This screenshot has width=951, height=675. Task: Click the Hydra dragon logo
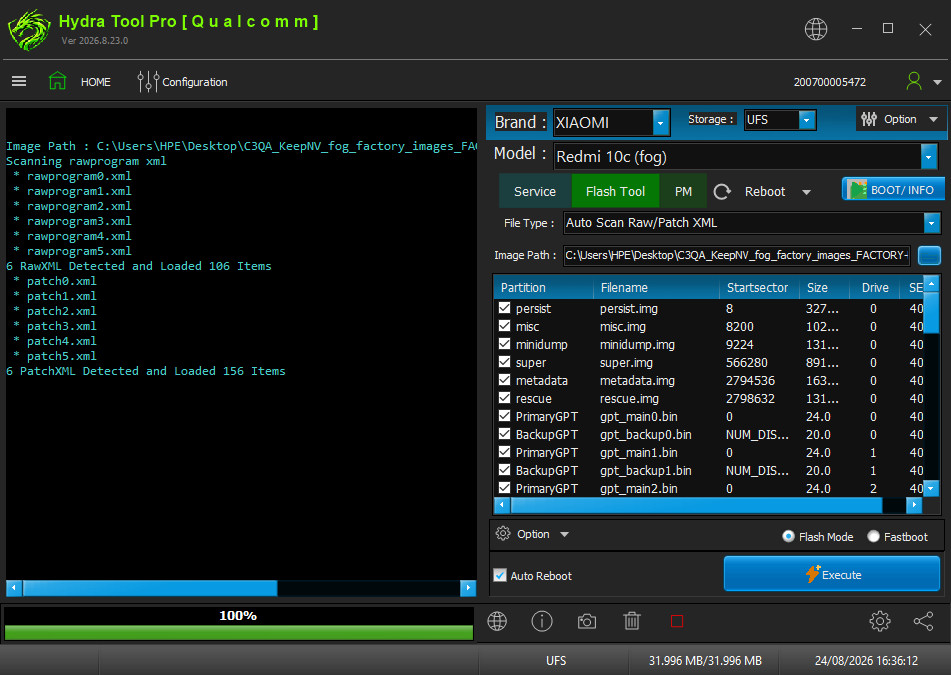tap(29, 30)
